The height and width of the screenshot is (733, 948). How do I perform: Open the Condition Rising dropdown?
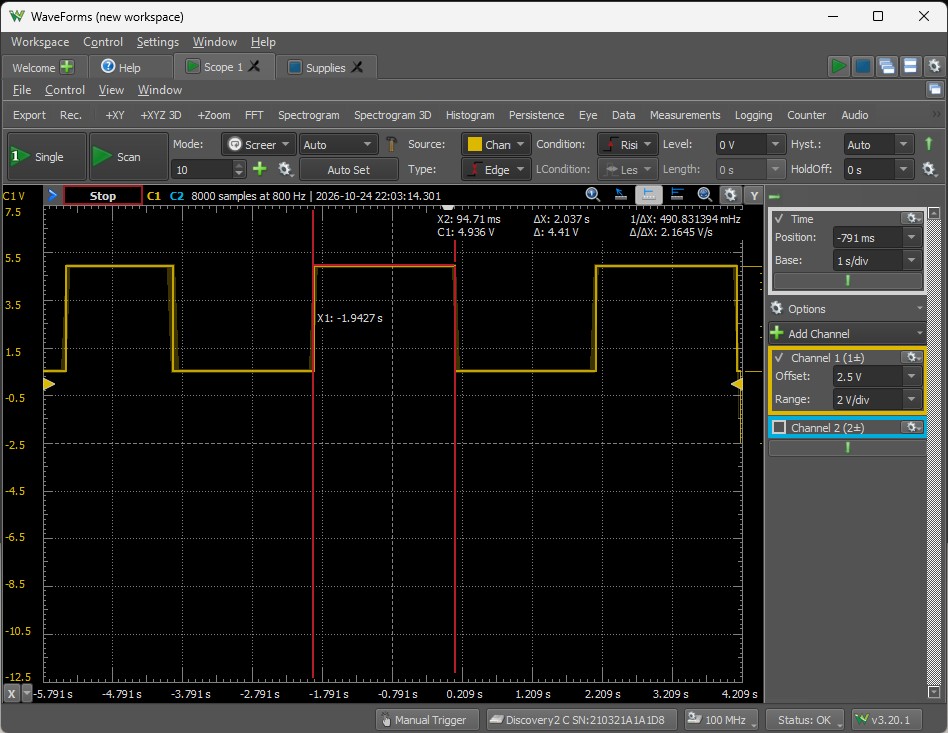(628, 145)
